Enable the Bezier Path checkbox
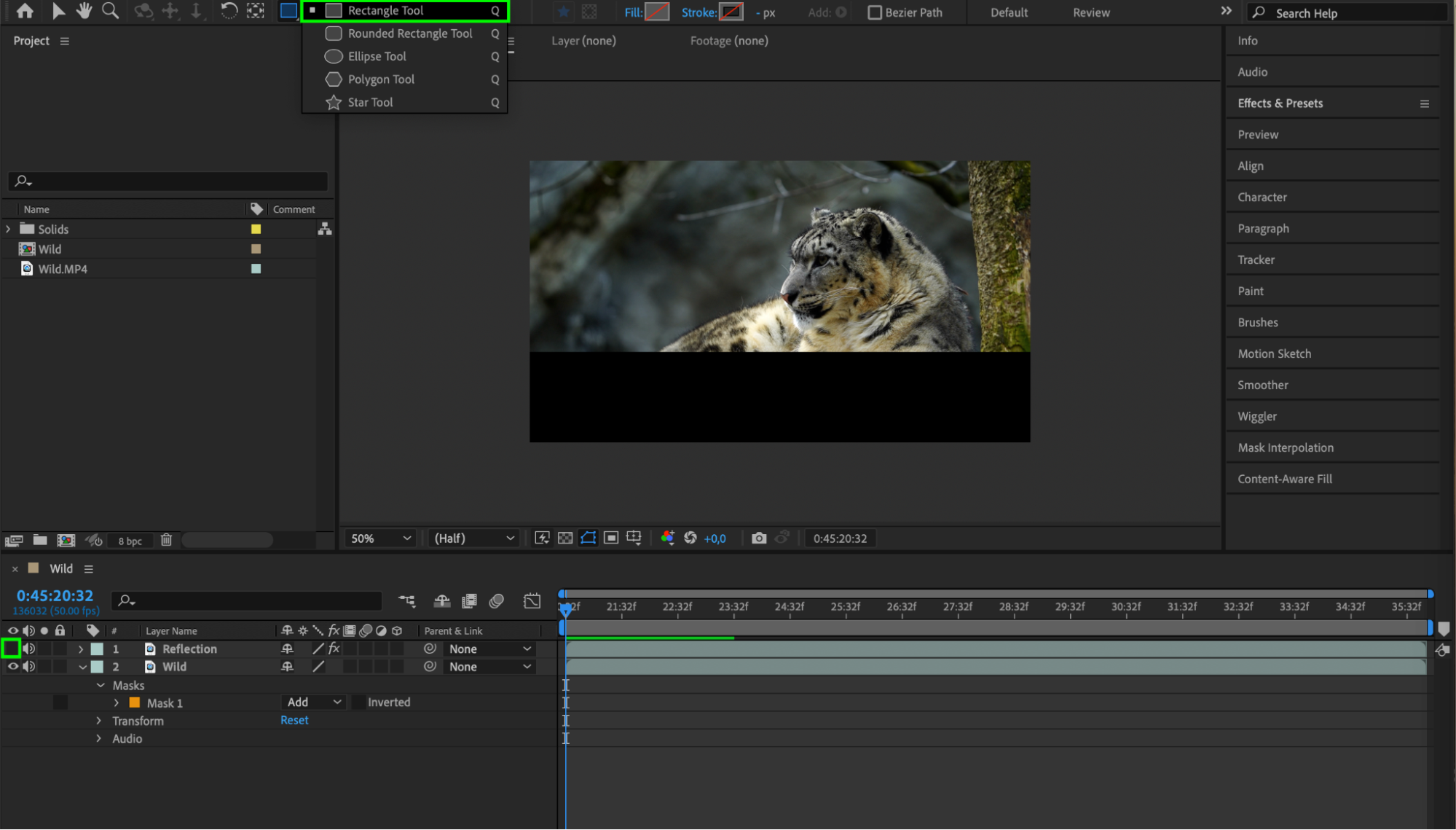The width and height of the screenshot is (1456, 830). (x=875, y=12)
